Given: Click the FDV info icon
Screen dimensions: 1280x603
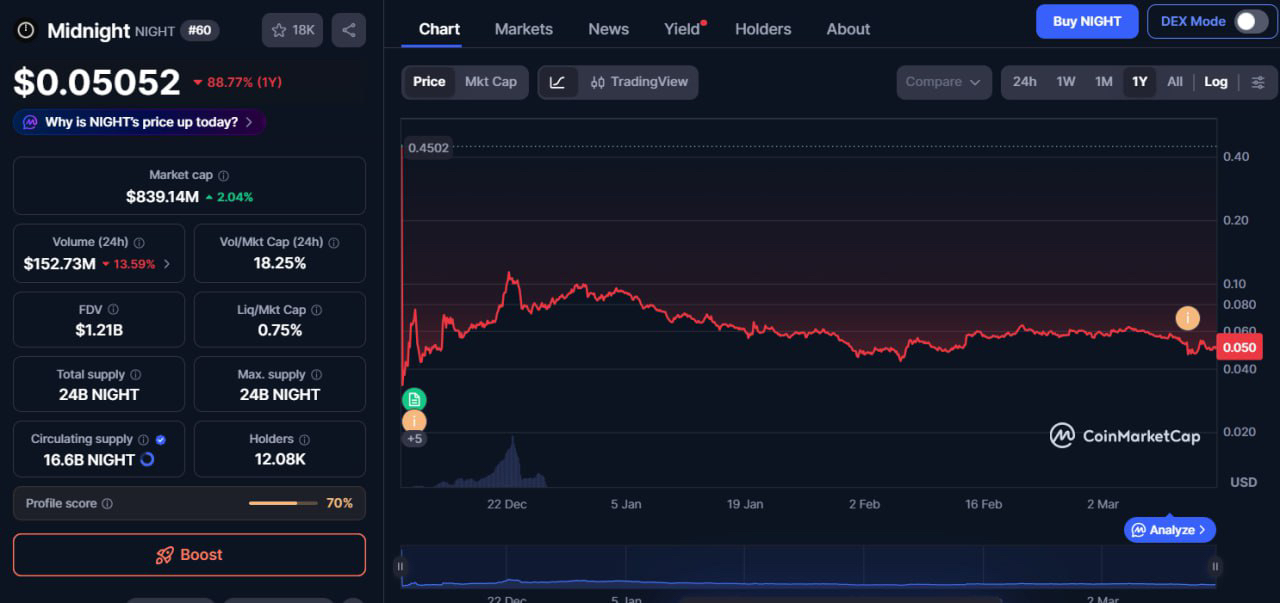Looking at the screenshot, I should [x=113, y=310].
